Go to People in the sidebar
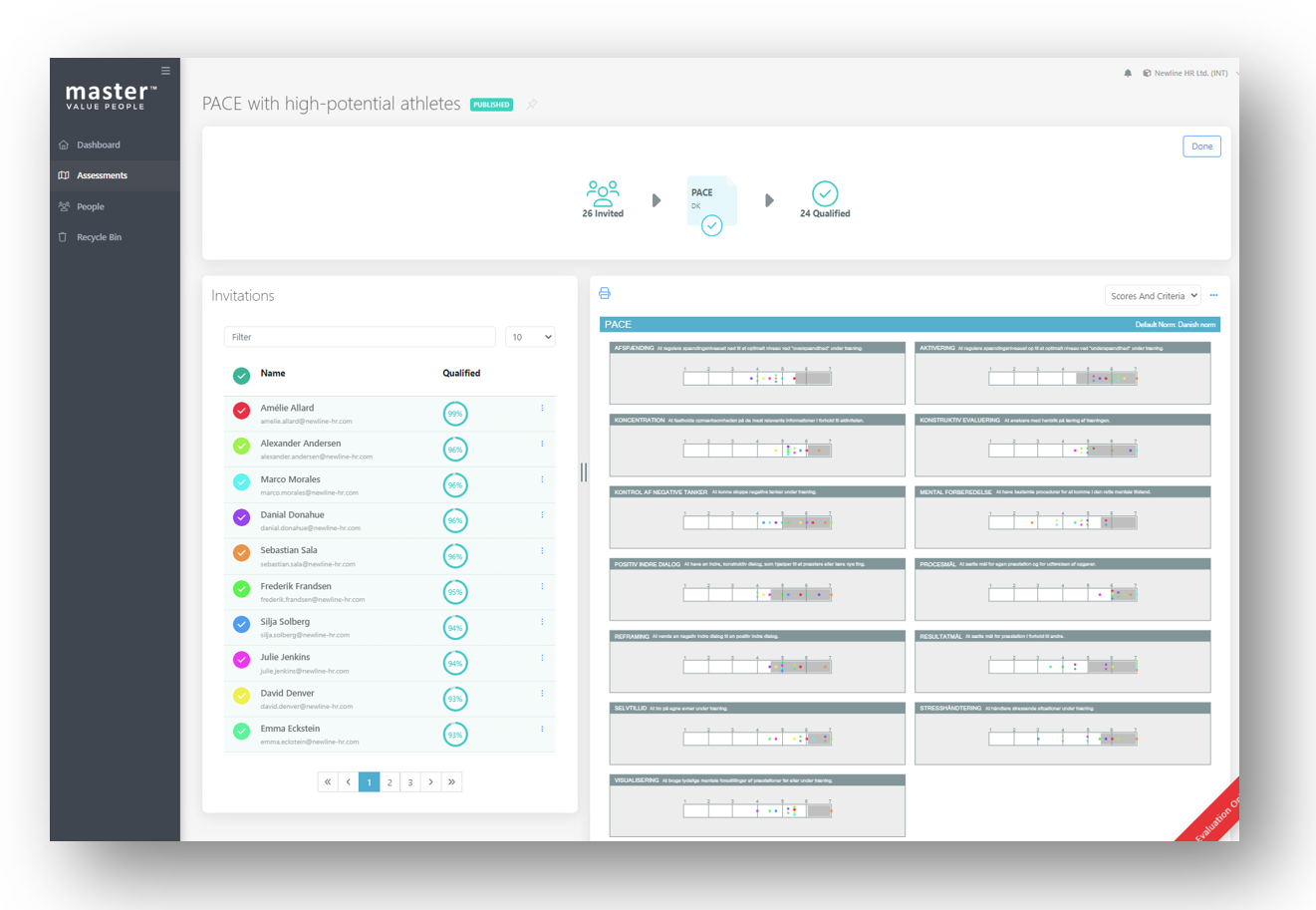Image resolution: width=1316 pixels, height=910 pixels. [90, 206]
